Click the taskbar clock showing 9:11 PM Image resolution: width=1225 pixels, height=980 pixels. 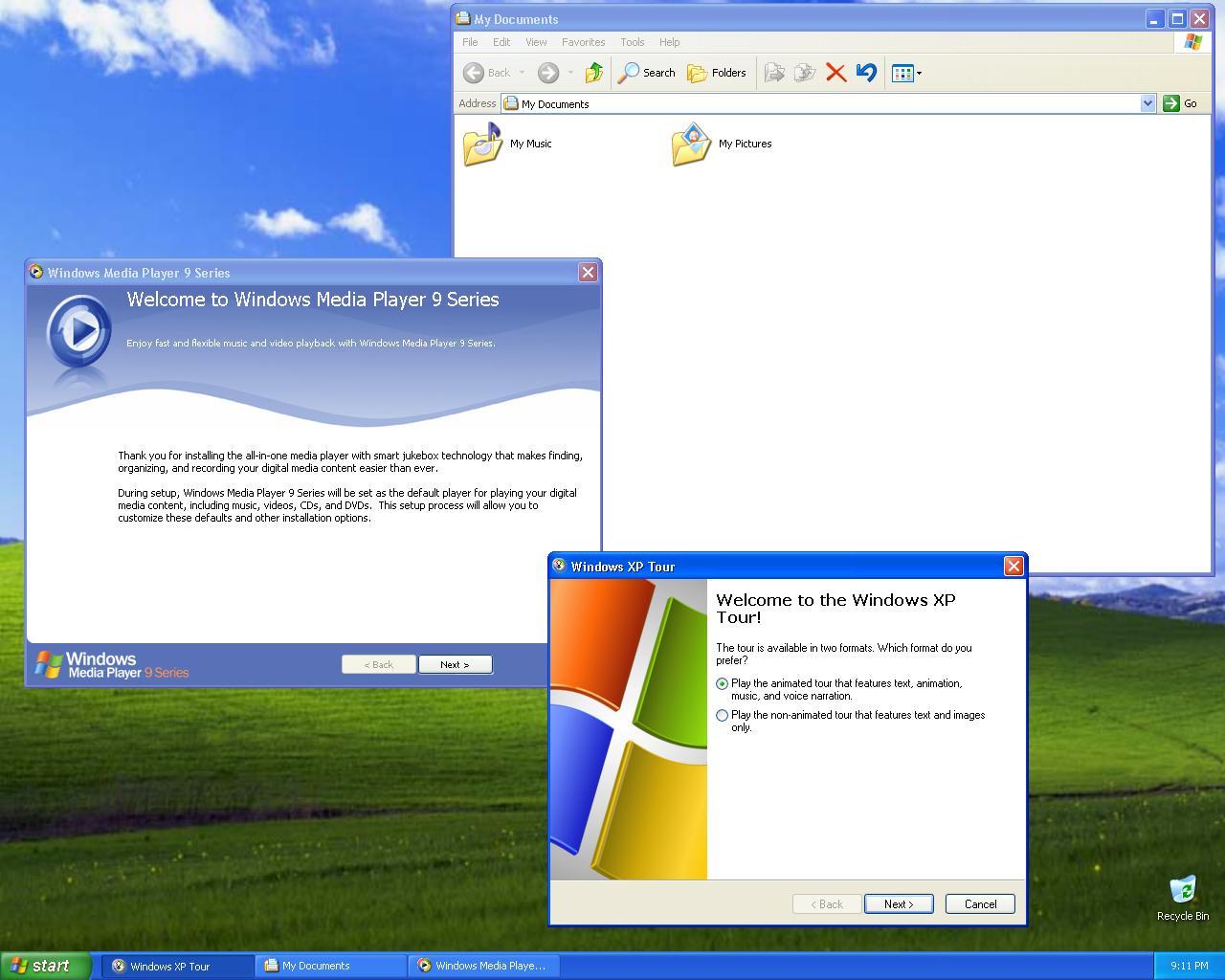point(1189,966)
